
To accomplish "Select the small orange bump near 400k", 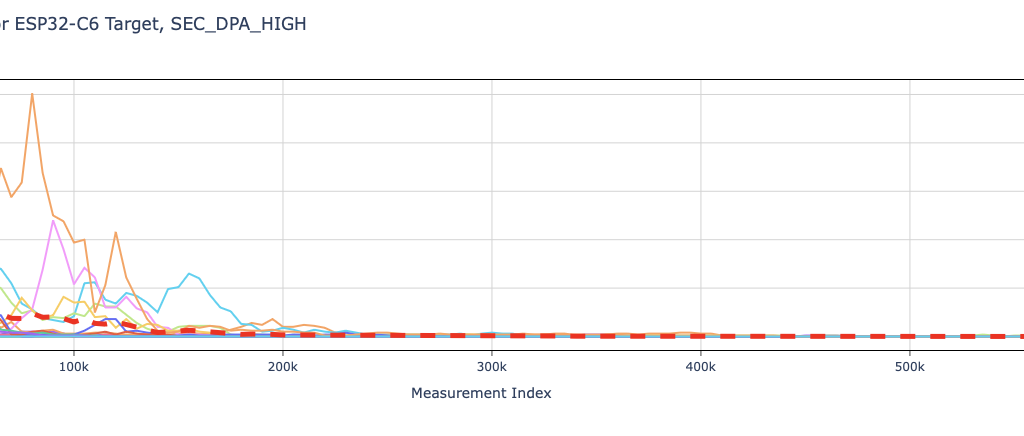I will (x=688, y=333).
